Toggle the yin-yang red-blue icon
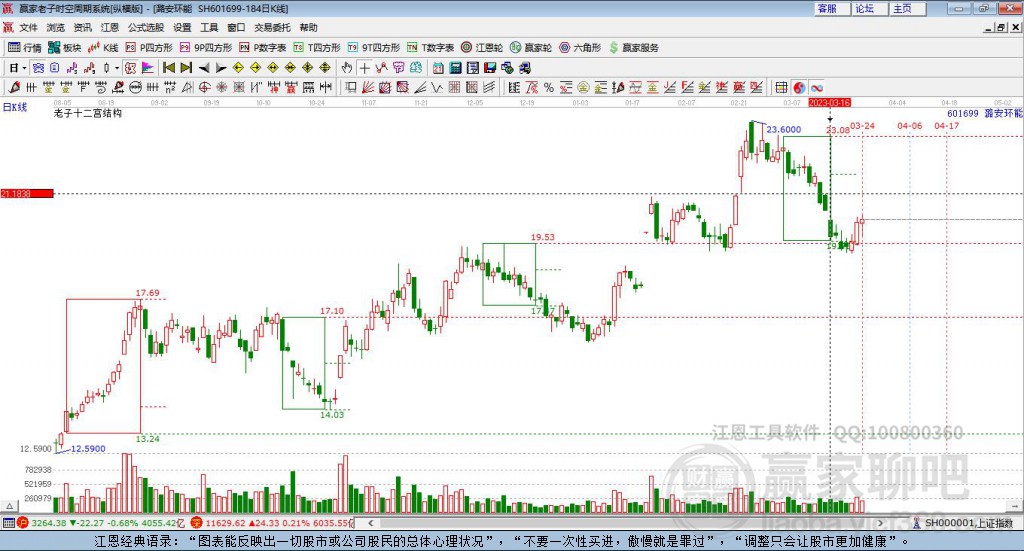Image resolution: width=1024 pixels, height=551 pixels. 799,87
